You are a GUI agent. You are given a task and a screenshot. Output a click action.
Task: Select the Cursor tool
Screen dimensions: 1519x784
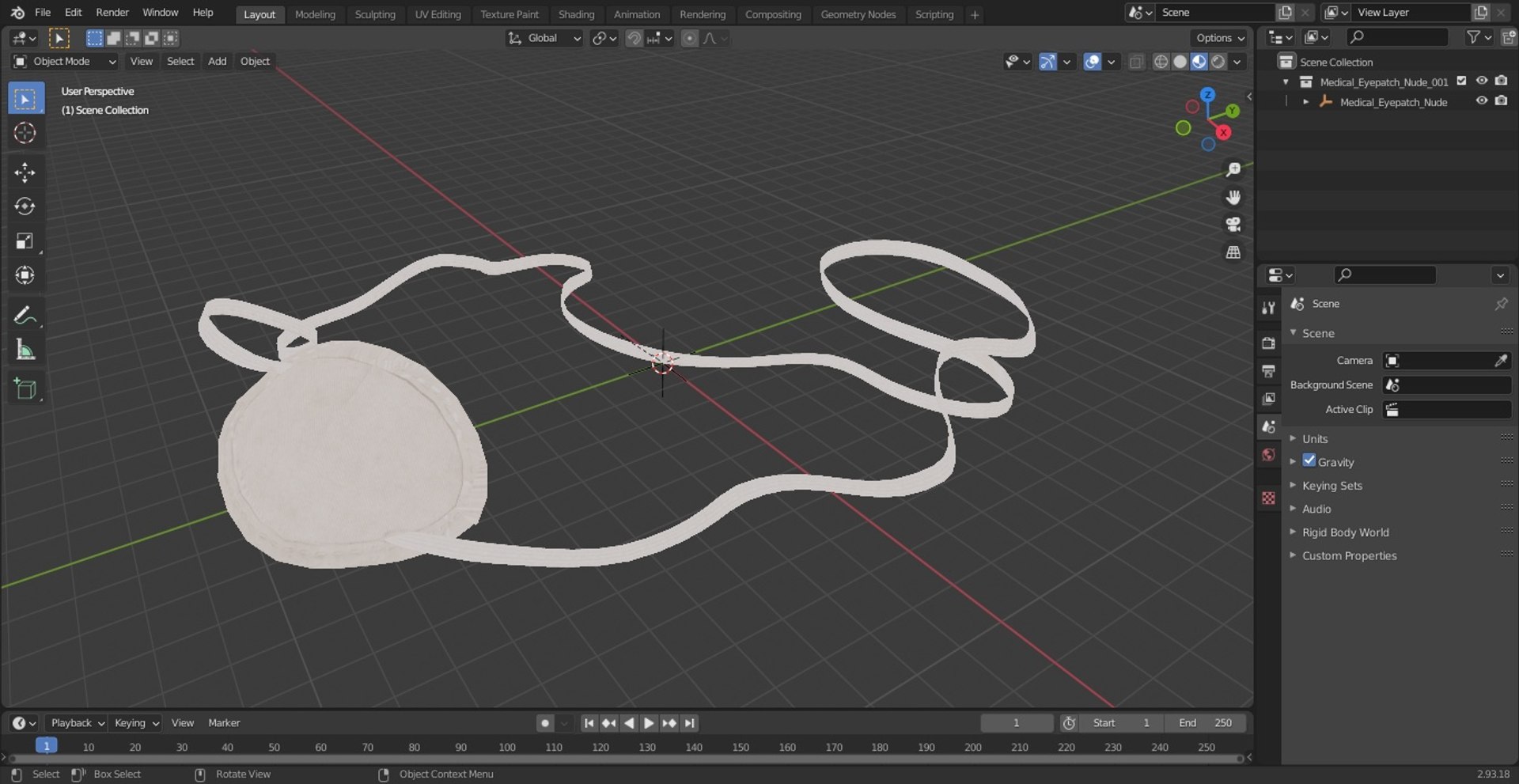pos(25,133)
